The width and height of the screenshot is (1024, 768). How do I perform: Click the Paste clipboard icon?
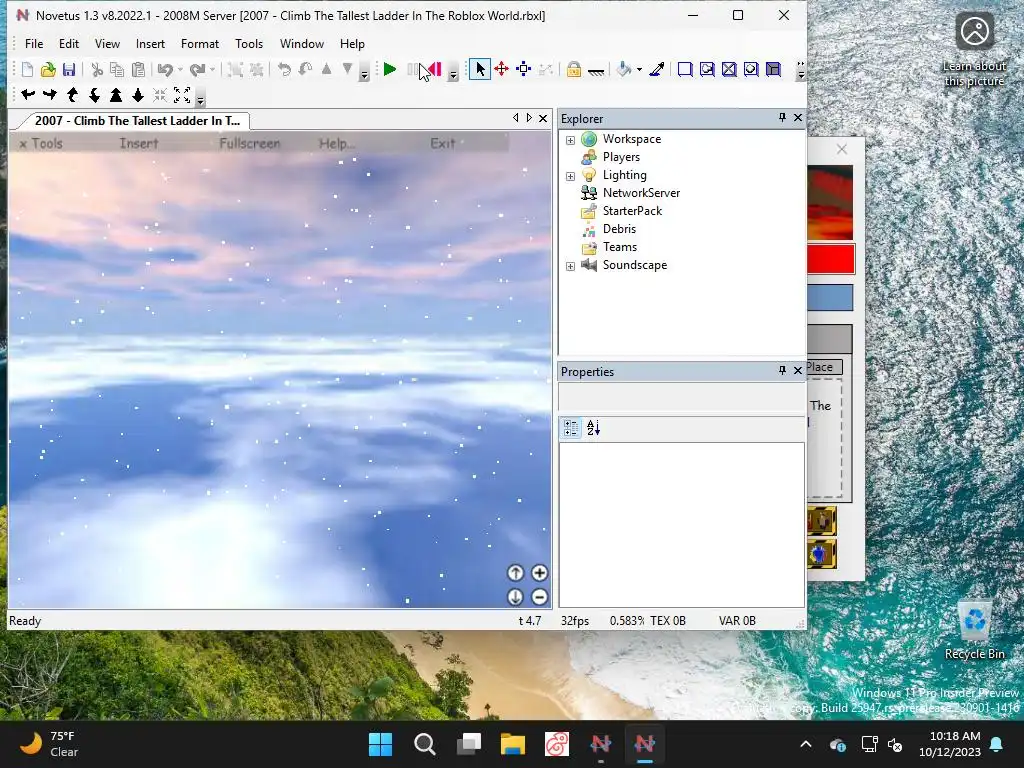(138, 69)
